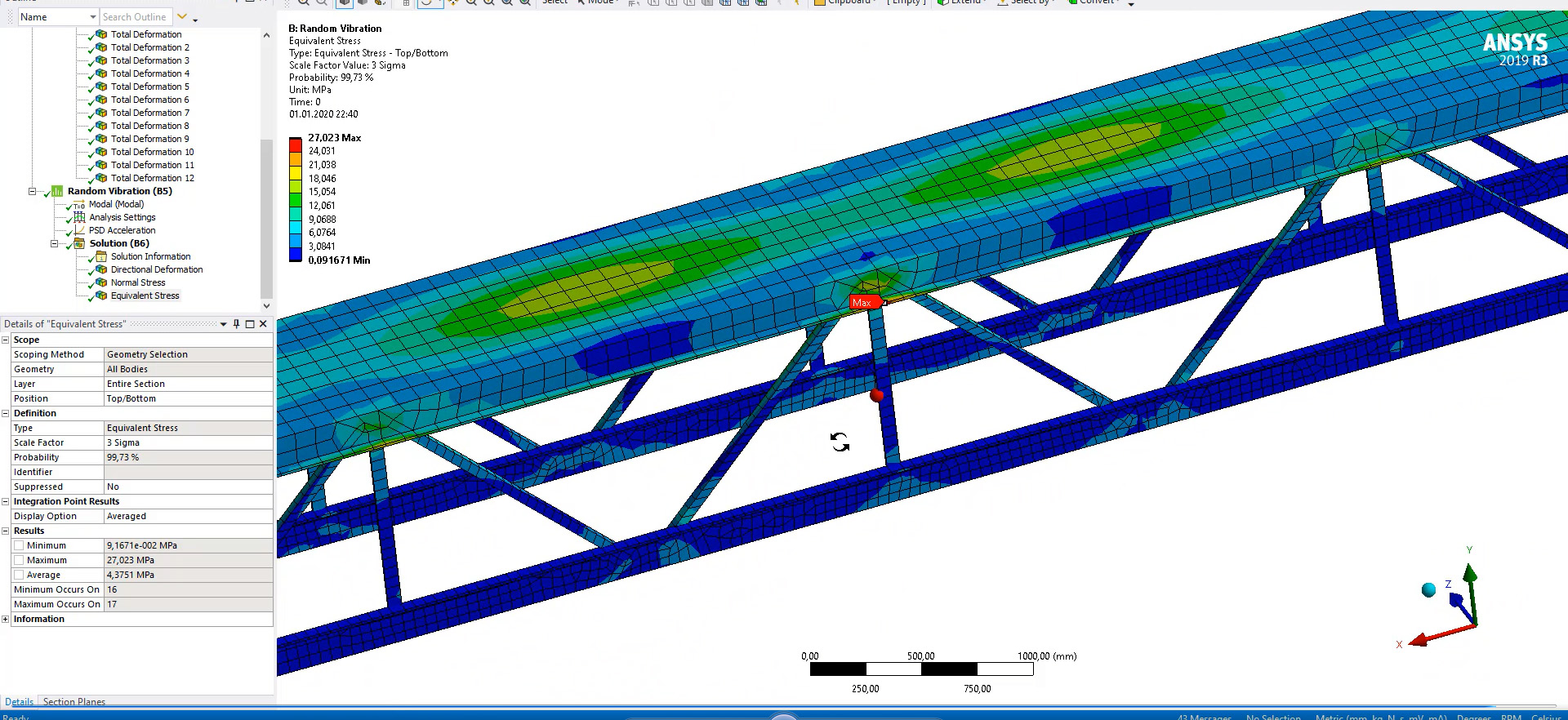
Task: Select the Details tab
Action: (19, 701)
